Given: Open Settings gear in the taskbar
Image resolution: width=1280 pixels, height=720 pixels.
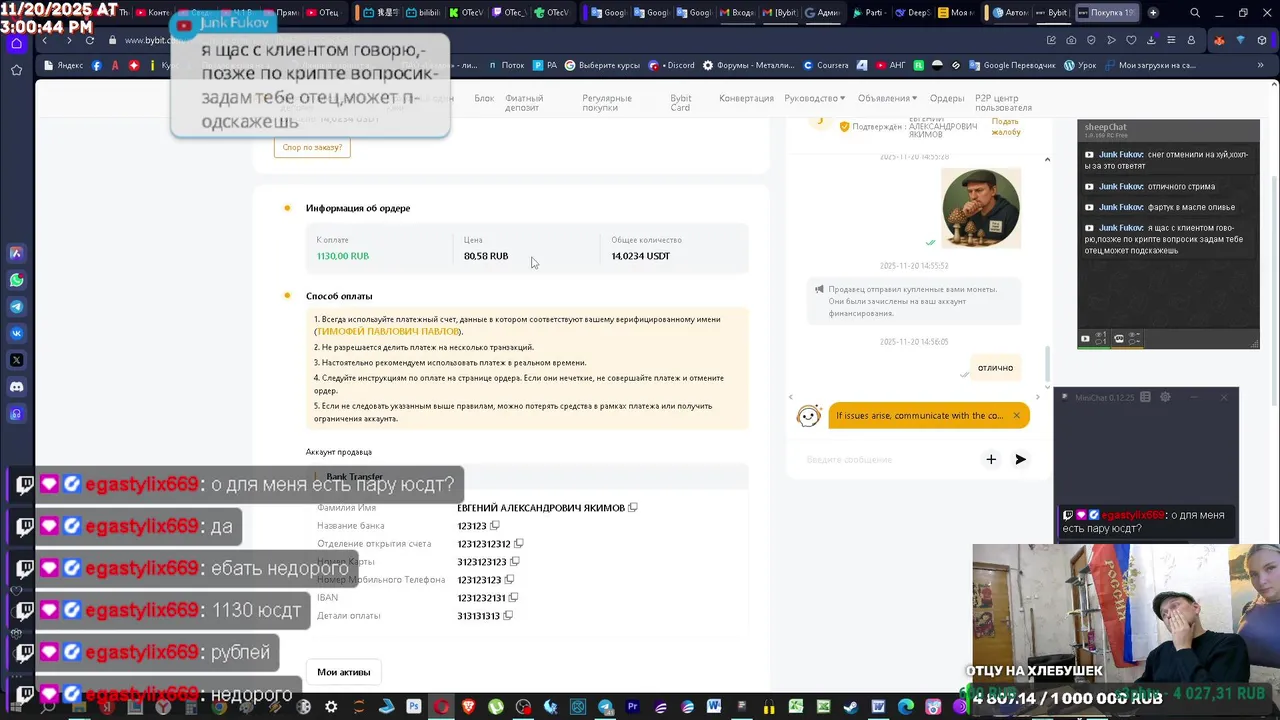Looking at the screenshot, I should (x=331, y=707).
